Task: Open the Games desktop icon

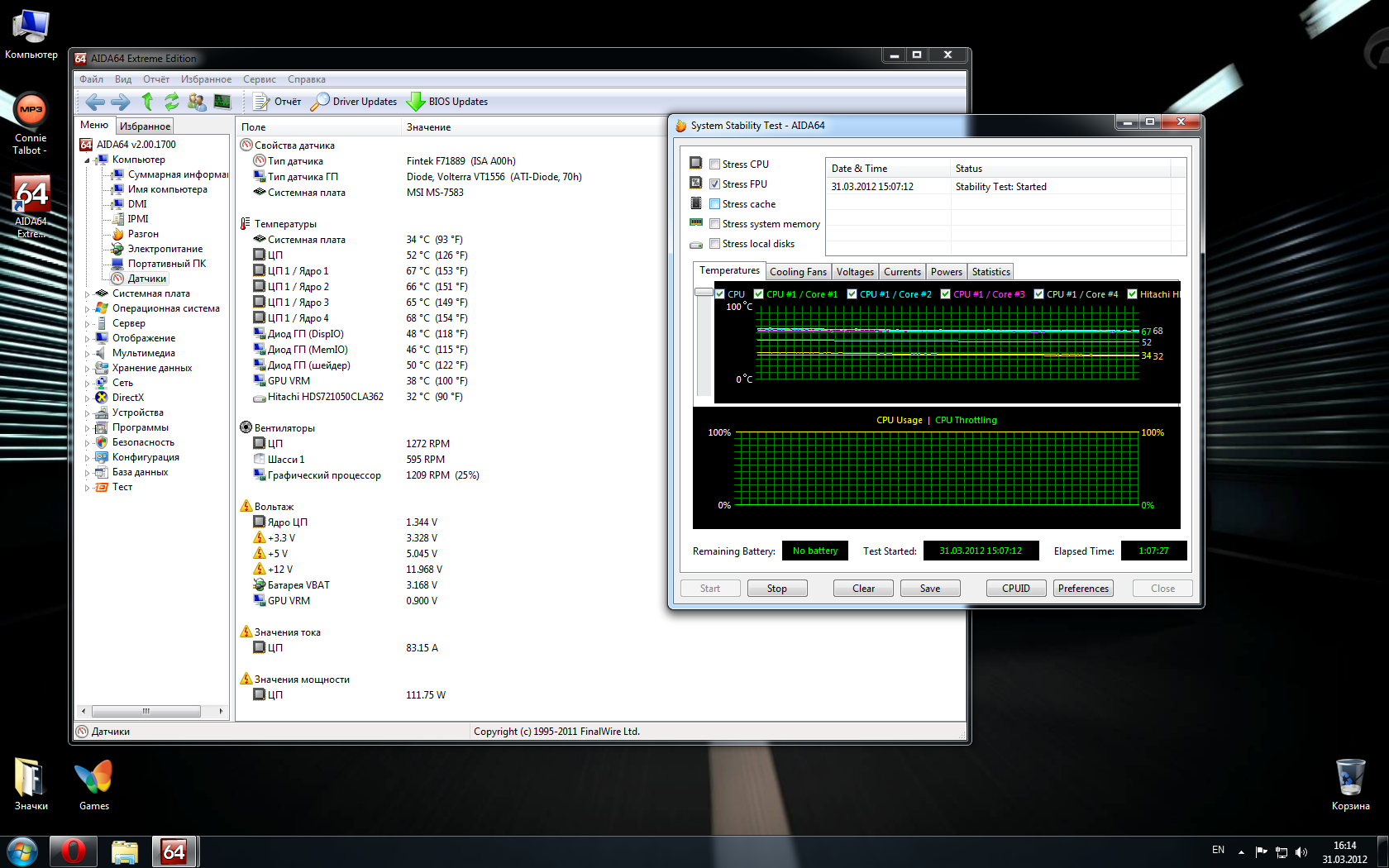Action: coord(93,785)
